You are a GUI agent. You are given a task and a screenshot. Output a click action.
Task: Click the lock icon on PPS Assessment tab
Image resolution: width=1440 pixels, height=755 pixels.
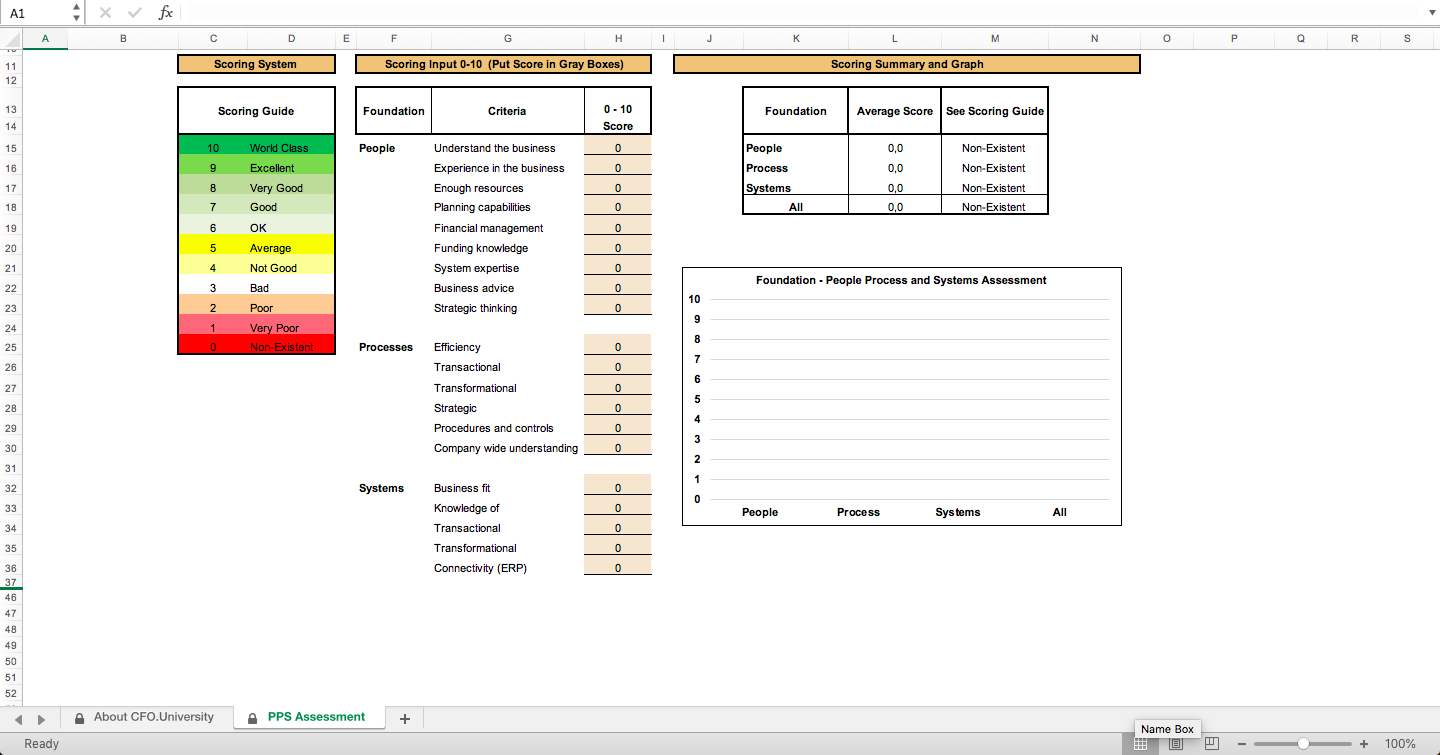tap(253, 718)
